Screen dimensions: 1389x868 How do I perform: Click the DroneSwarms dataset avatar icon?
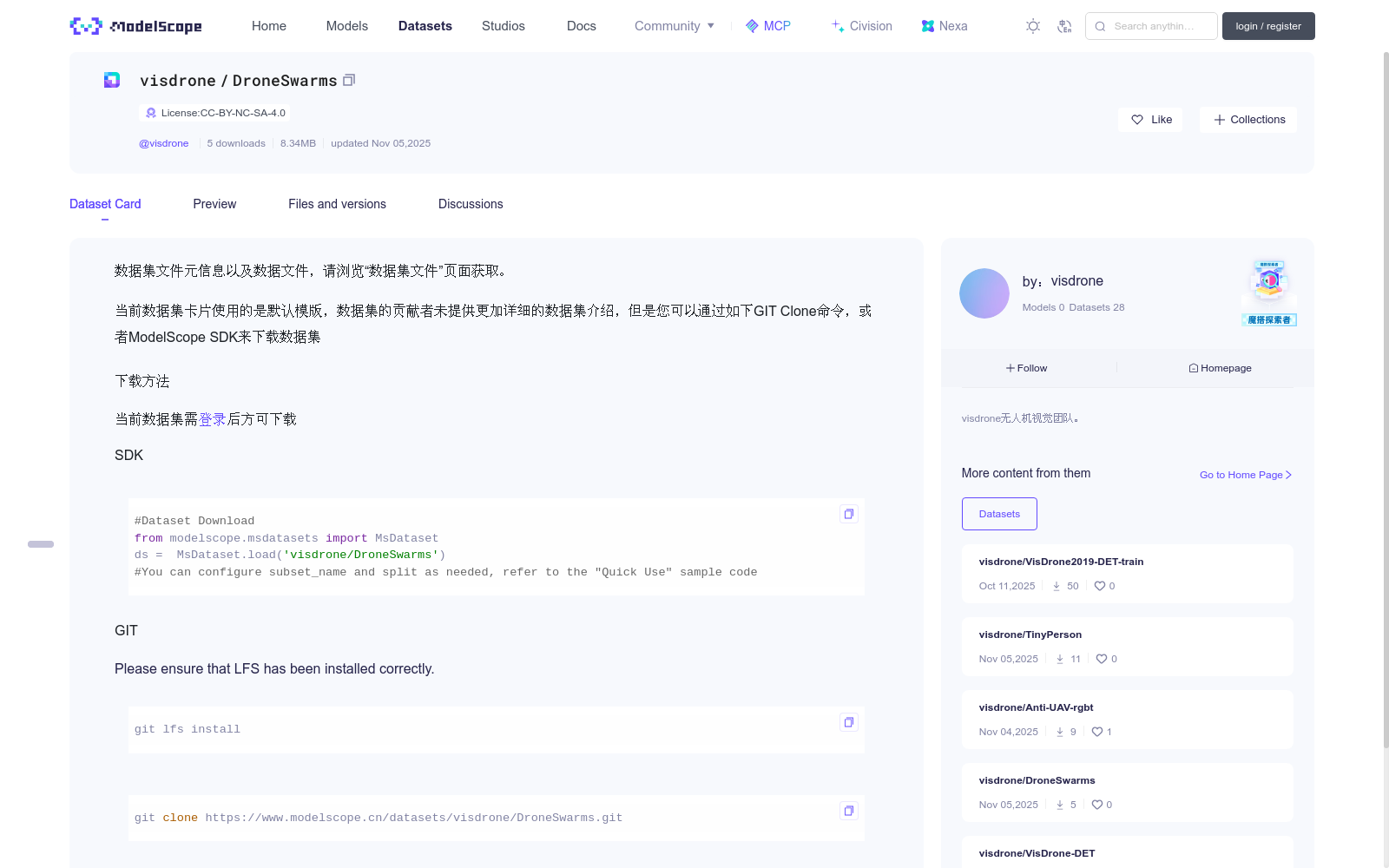tap(112, 80)
